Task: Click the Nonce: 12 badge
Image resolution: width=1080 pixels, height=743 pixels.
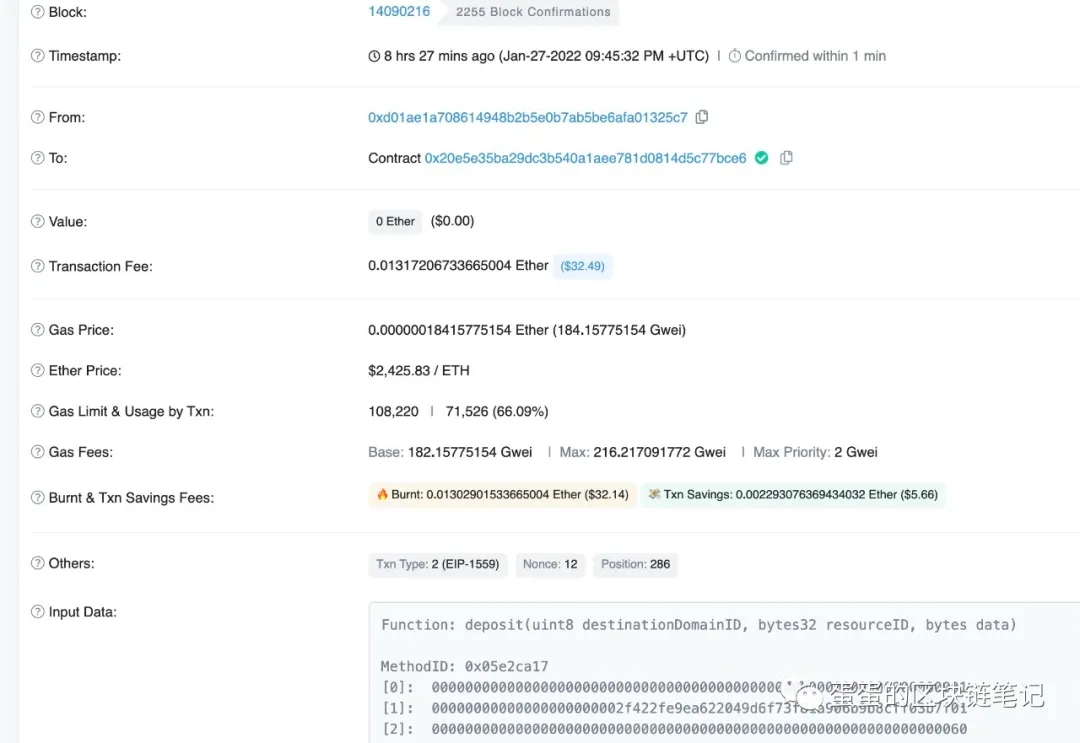Action: pos(549,564)
